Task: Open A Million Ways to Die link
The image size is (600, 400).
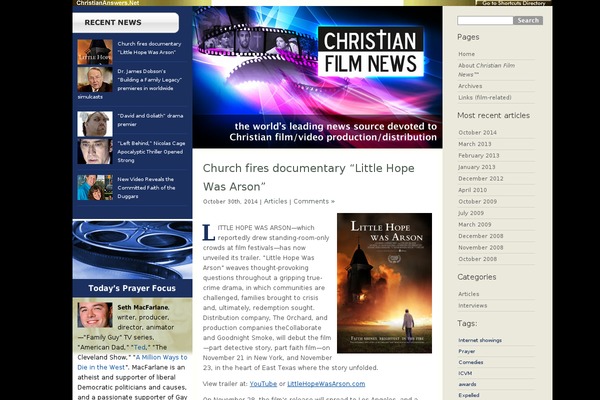Action: click(132, 362)
